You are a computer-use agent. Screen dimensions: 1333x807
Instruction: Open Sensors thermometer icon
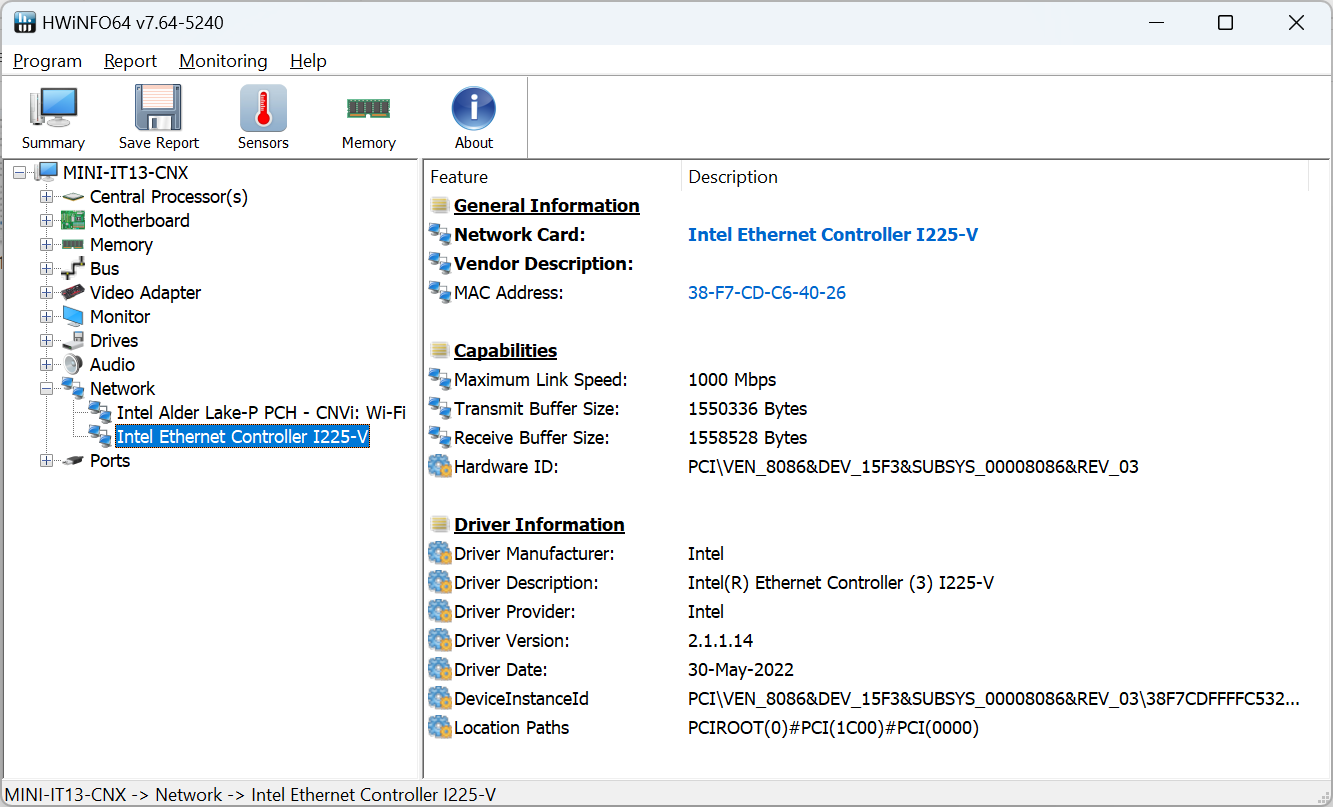[x=263, y=108]
